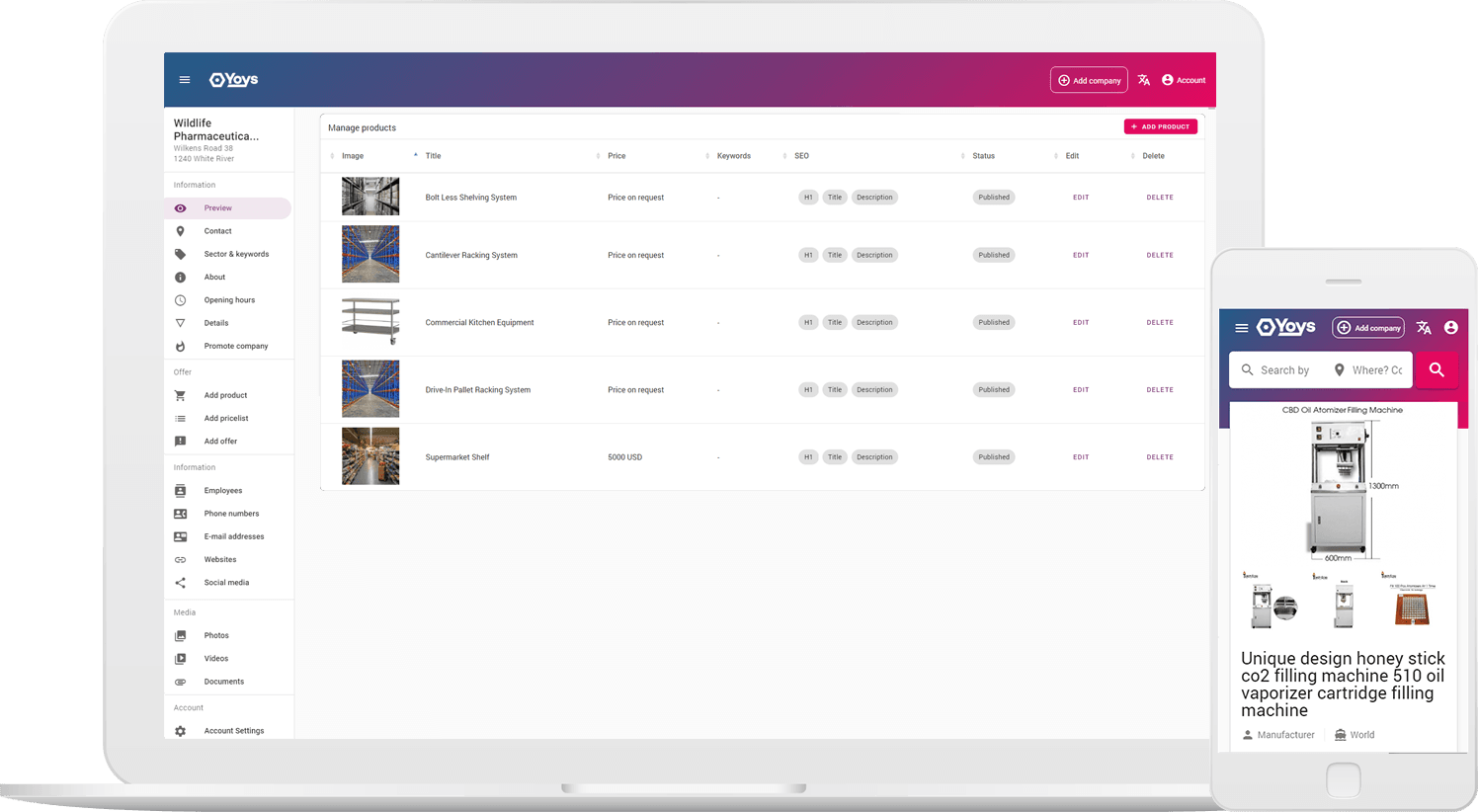Screen dimensions: 1478x812
Task: Select Preview with eye icon in sidebar
Action: pos(218,208)
